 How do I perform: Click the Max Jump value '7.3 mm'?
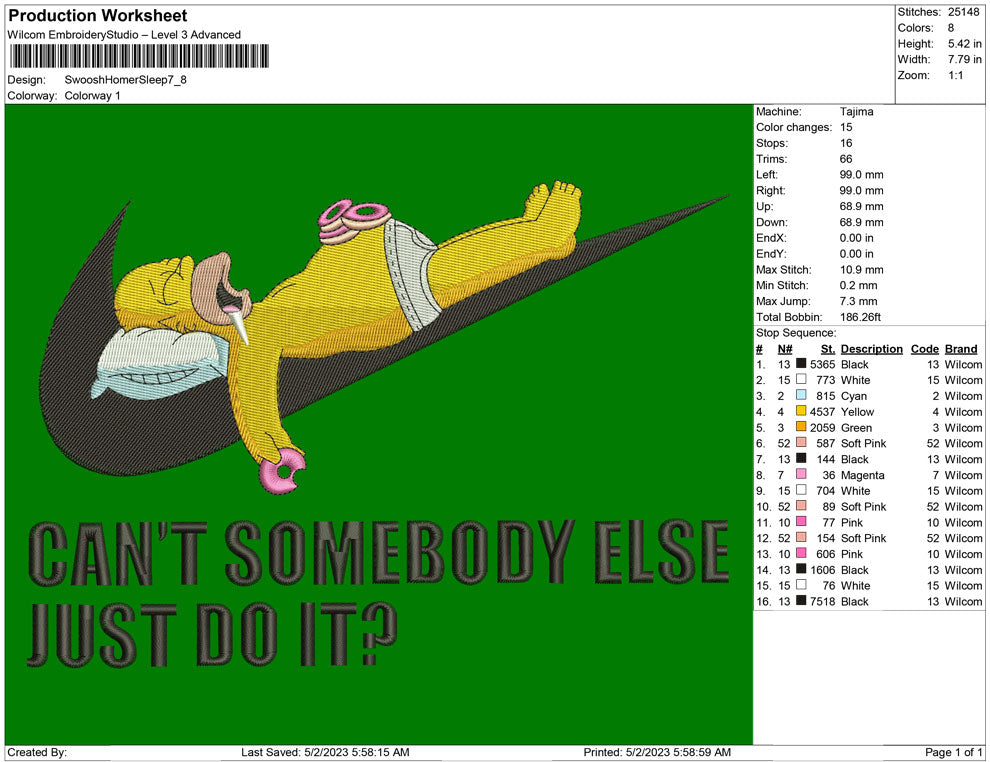pos(859,301)
